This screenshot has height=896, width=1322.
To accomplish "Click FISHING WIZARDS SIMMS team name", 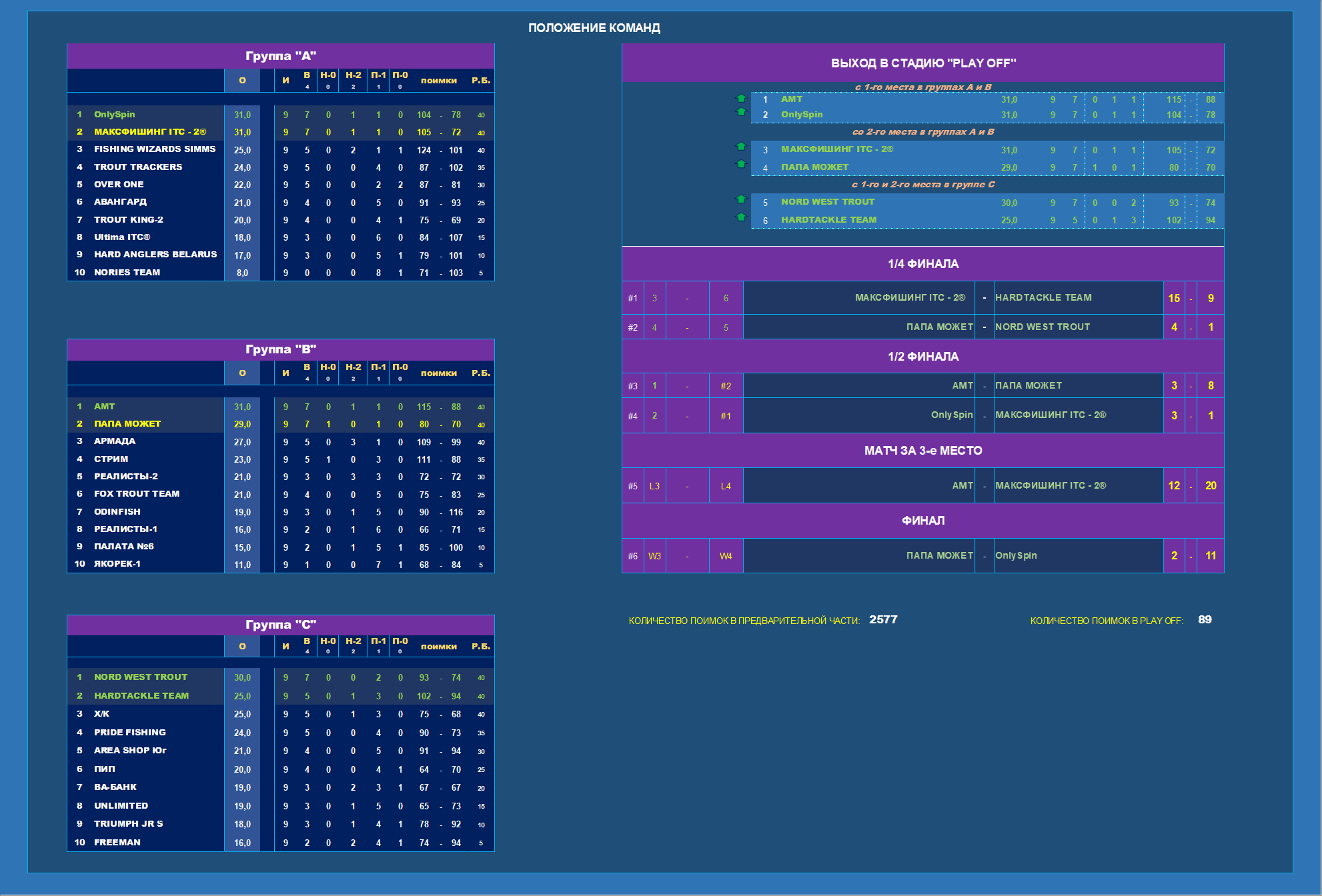I will pos(155,149).
